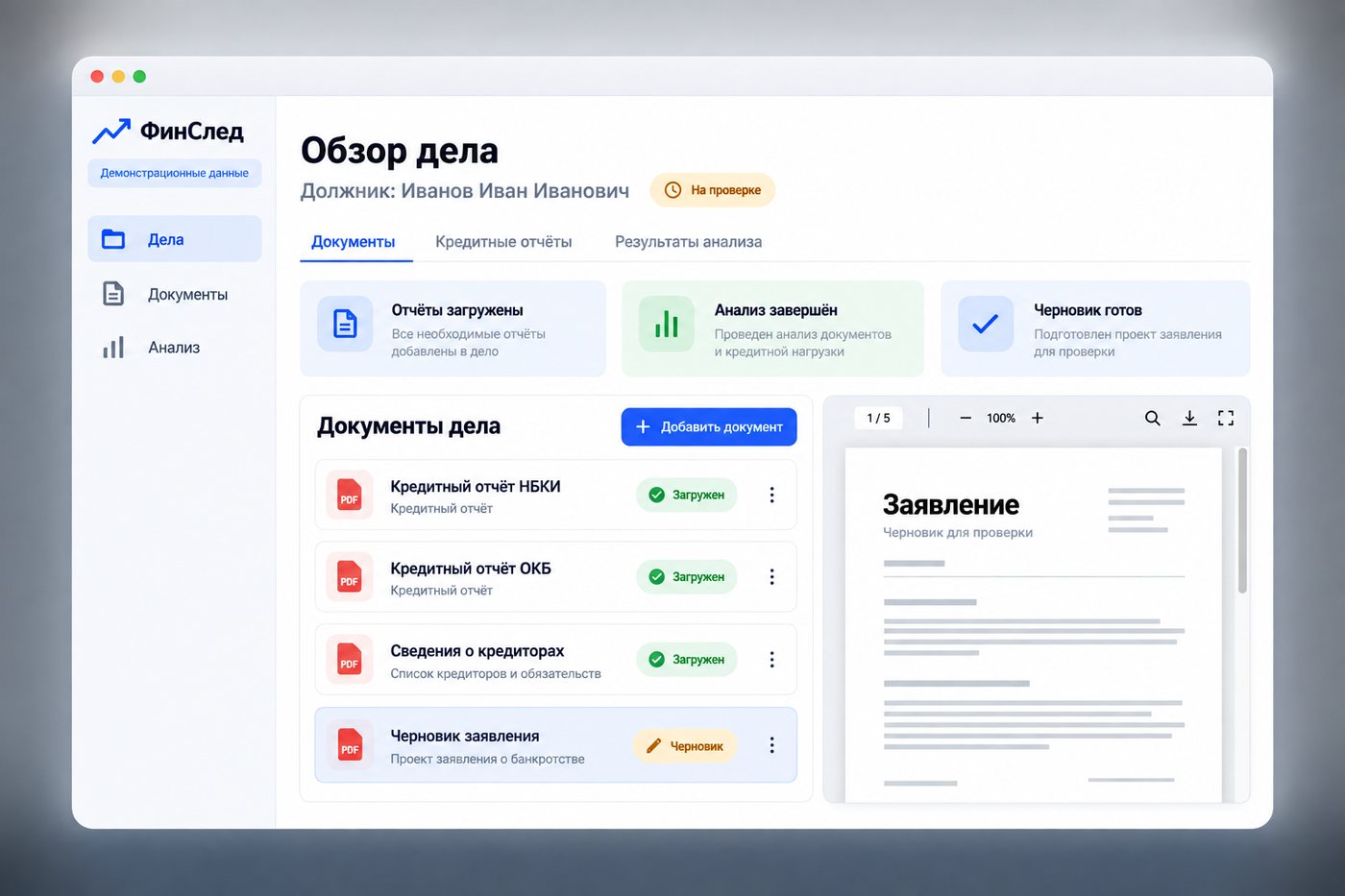Image resolution: width=1345 pixels, height=896 pixels.
Task: Open the preview in fullscreen
Action: [1226, 418]
